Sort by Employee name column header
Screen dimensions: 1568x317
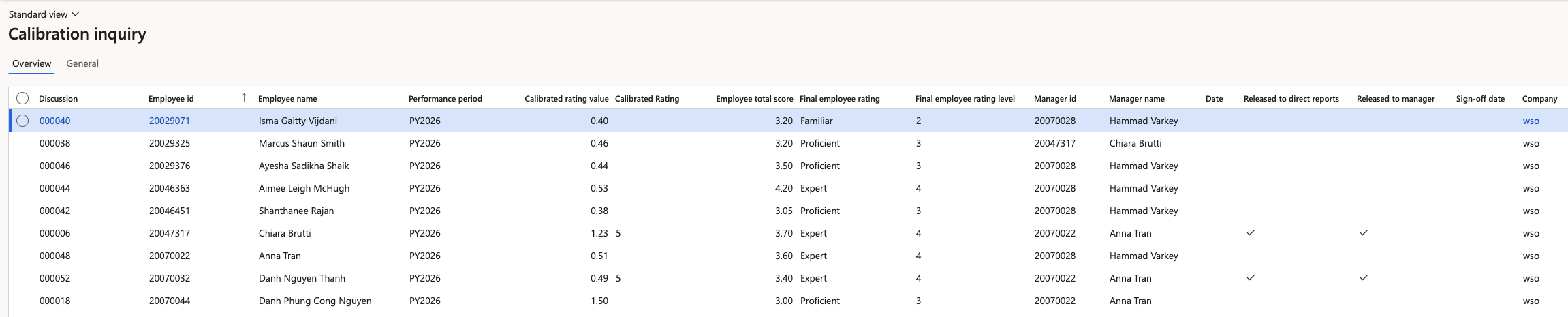(x=287, y=99)
